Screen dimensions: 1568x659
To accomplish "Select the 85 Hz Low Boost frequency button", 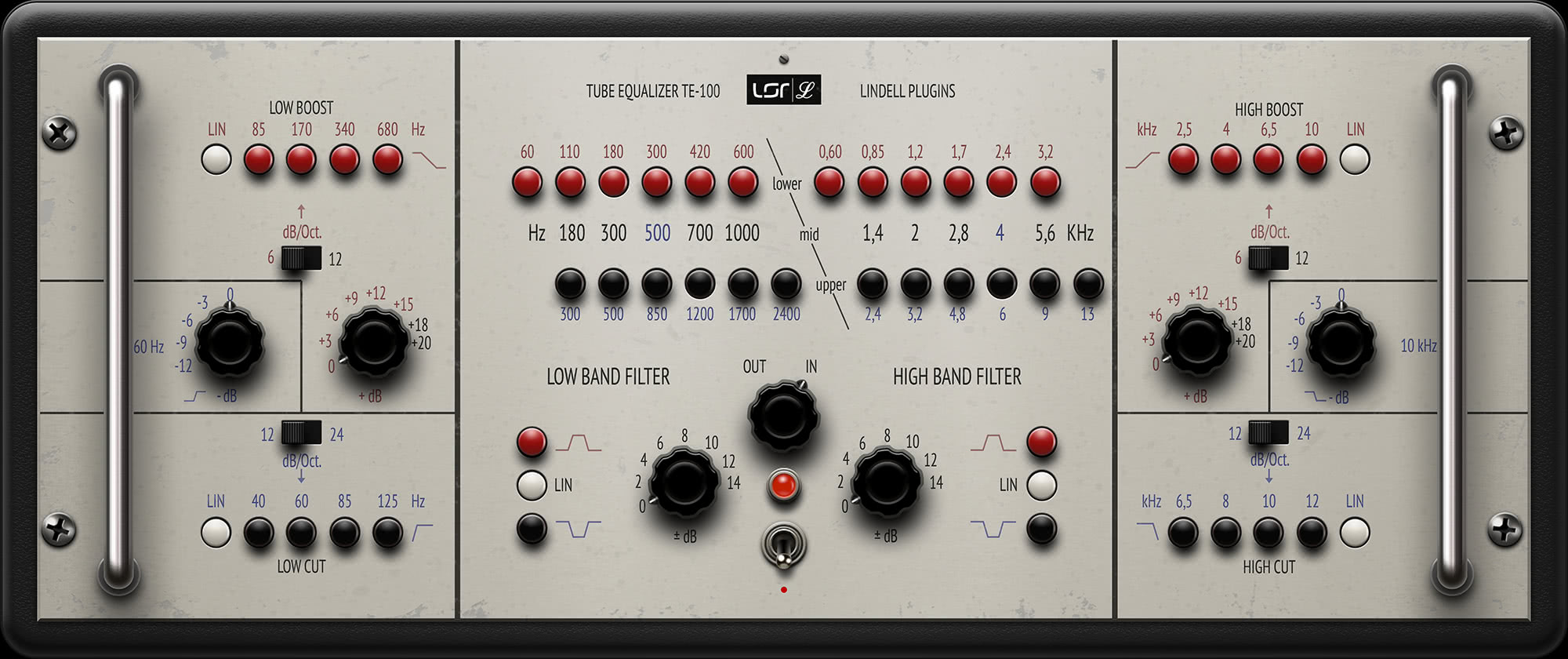I will click(x=259, y=160).
